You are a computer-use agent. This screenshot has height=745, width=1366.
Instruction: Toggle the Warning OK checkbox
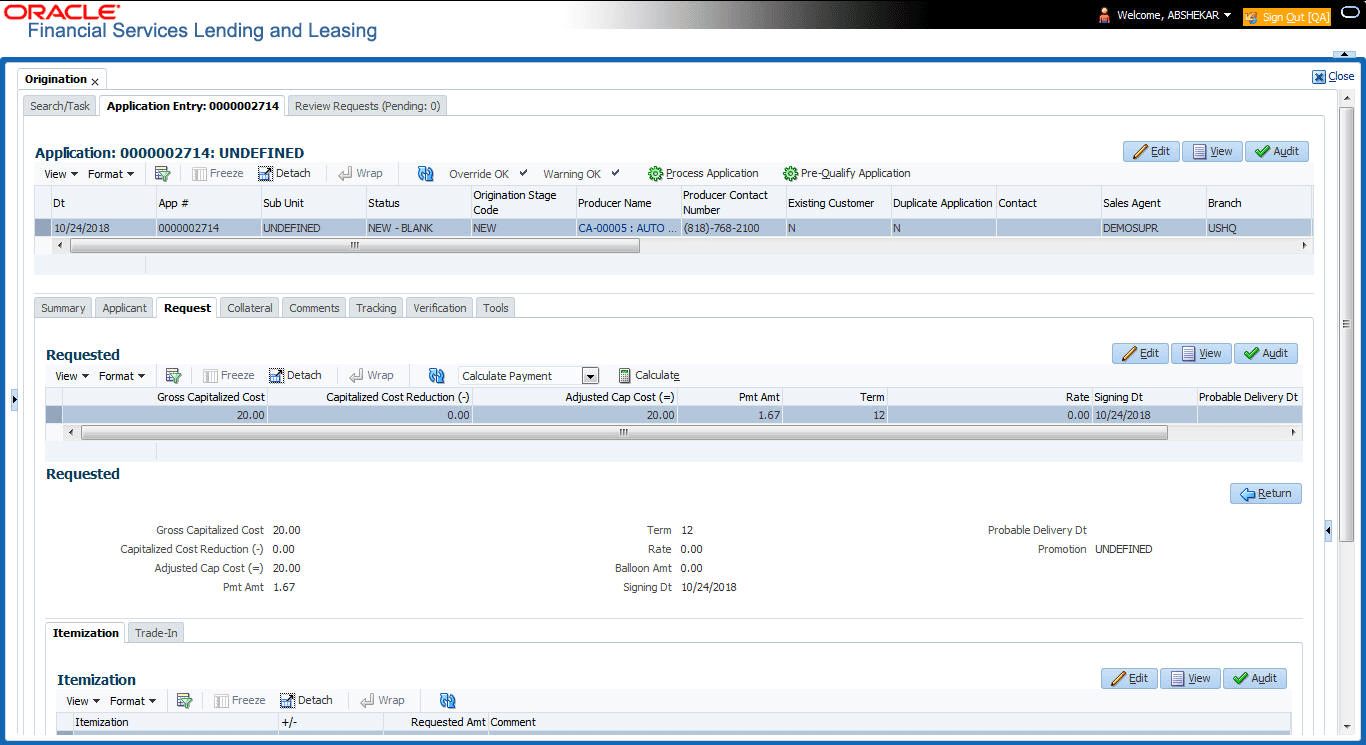coord(615,173)
